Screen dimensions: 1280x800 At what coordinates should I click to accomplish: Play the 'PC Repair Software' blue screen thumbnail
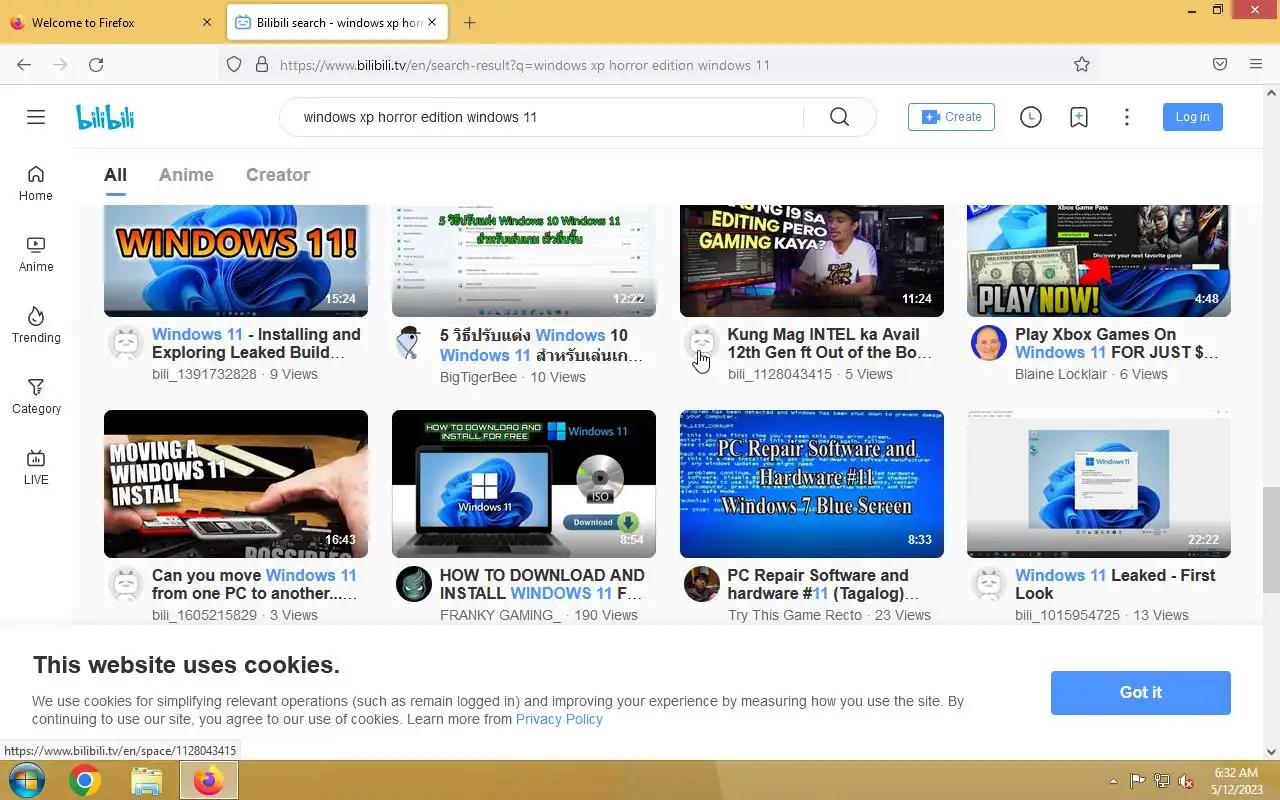pyautogui.click(x=812, y=484)
